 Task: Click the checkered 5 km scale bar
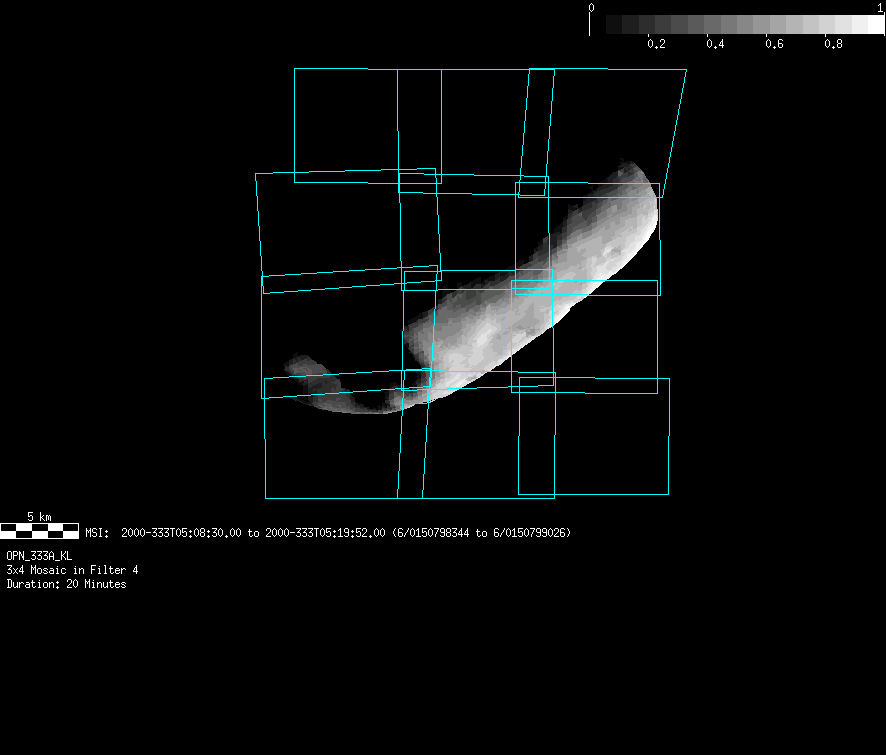pyautogui.click(x=40, y=531)
